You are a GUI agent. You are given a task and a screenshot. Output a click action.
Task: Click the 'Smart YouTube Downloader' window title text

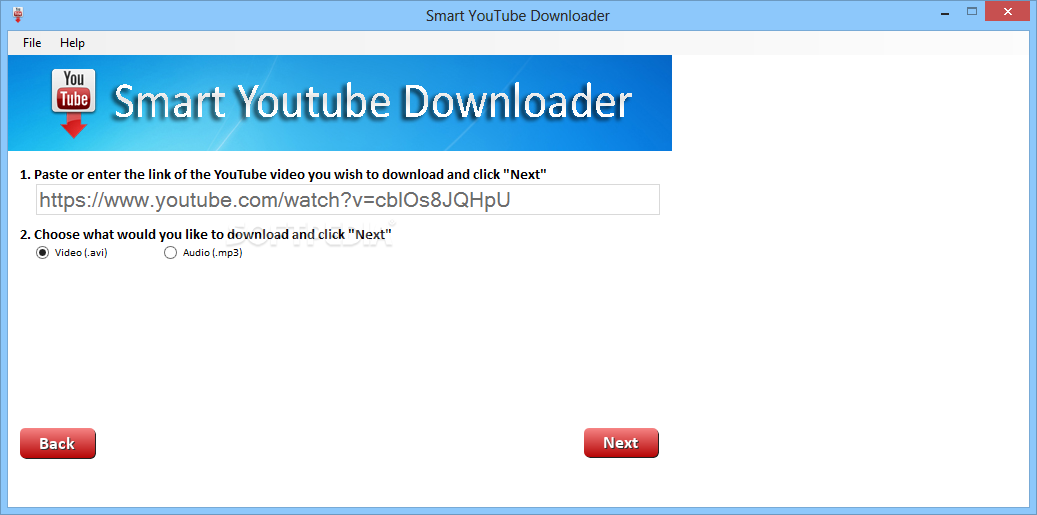pos(518,15)
